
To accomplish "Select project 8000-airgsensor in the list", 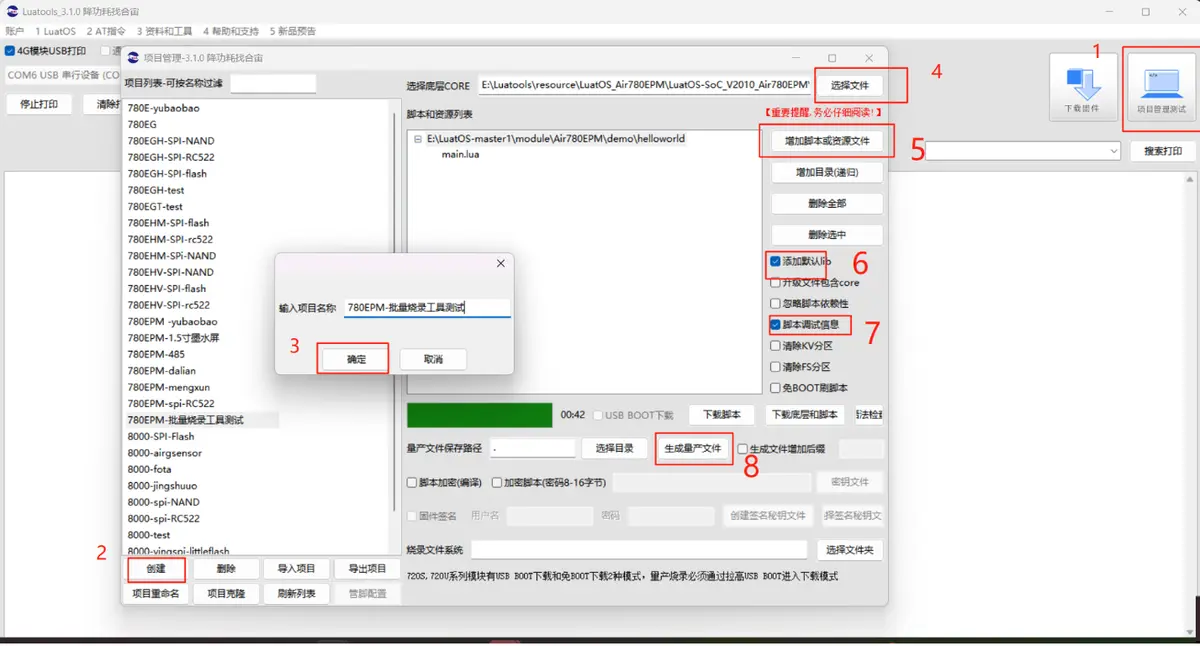I will [165, 453].
